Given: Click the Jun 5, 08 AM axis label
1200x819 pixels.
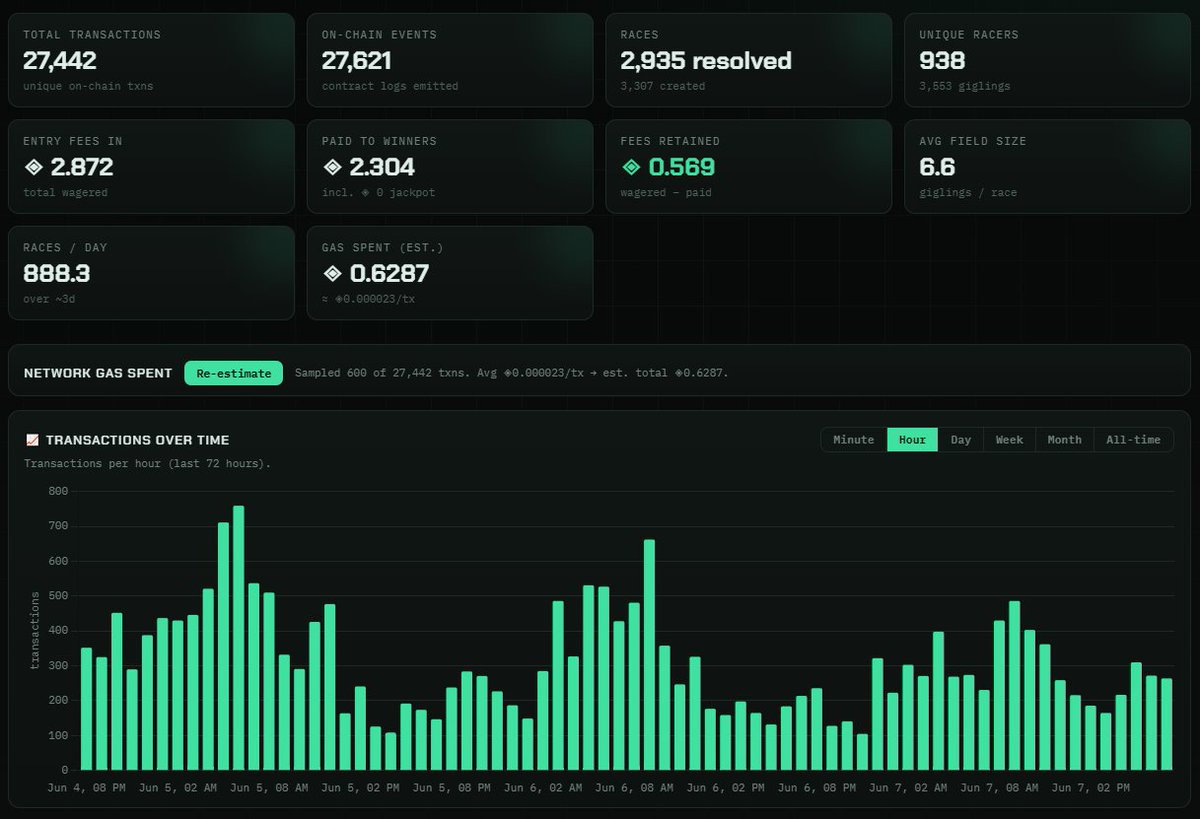Looking at the screenshot, I should tap(268, 789).
